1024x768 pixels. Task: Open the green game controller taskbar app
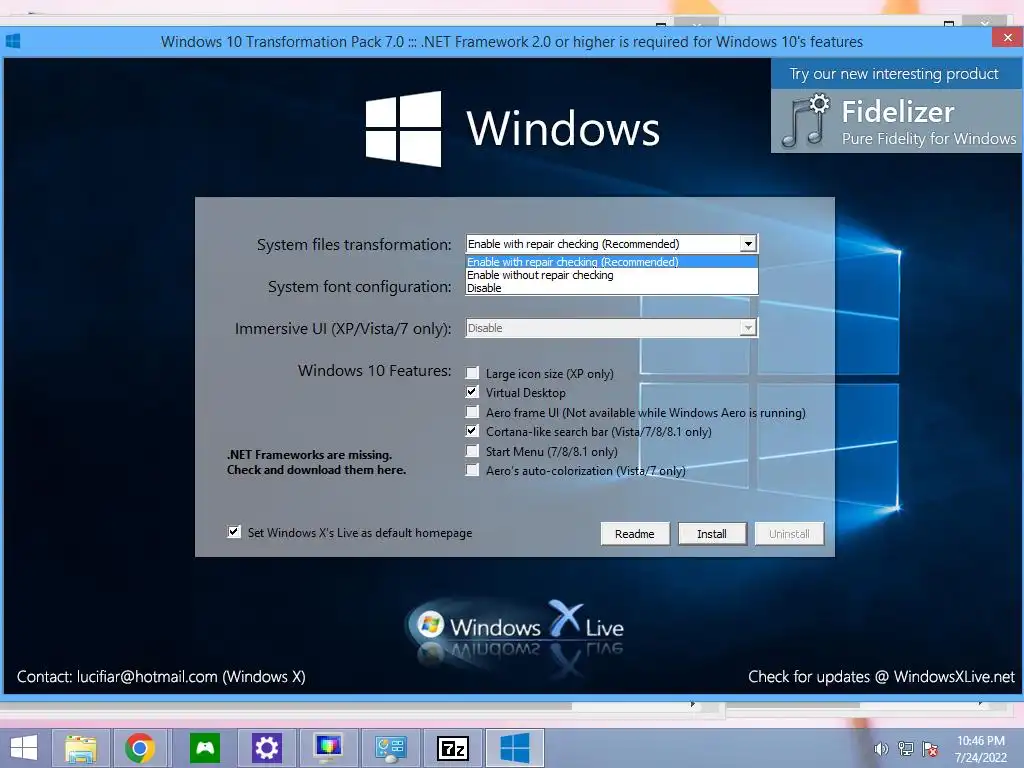(x=205, y=748)
